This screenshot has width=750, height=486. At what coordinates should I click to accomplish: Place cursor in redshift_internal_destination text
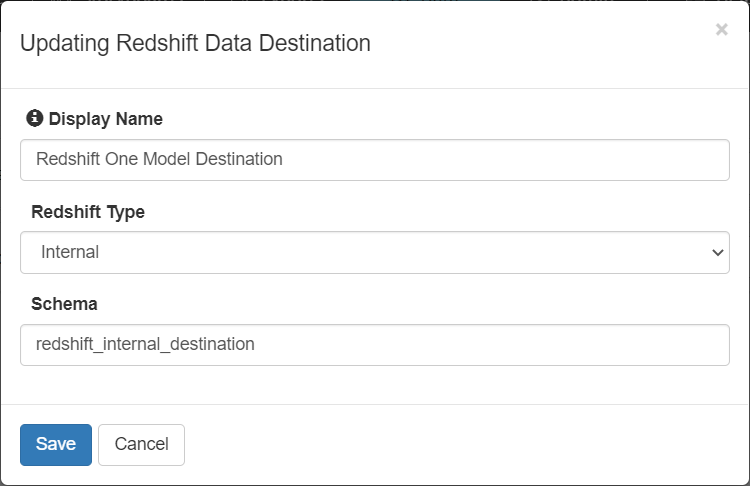[145, 344]
